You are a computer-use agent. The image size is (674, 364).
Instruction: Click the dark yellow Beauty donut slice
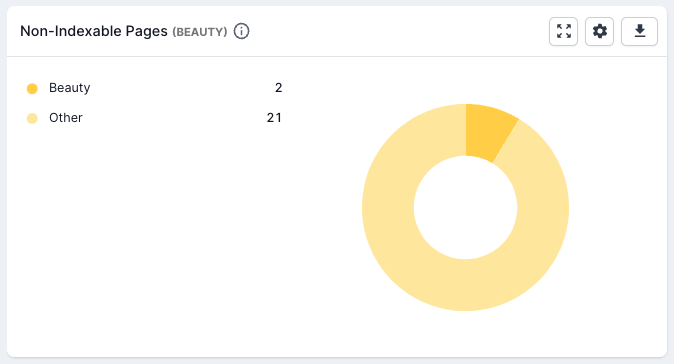tap(489, 131)
